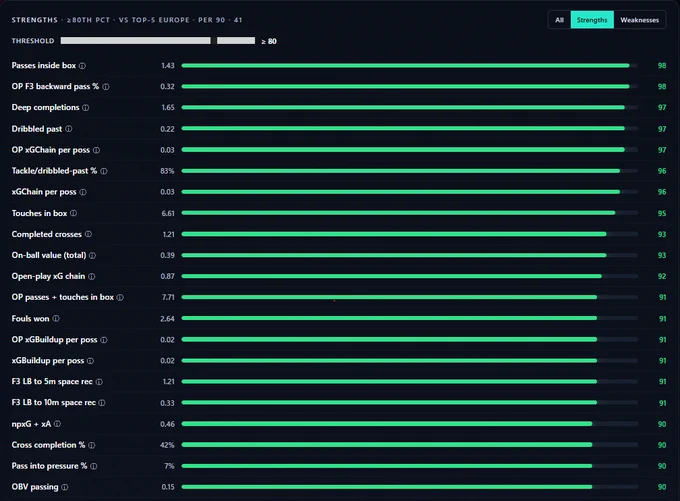Click info icon for F3 LB to 5m space rec
680x501 pixels.
tap(99, 382)
